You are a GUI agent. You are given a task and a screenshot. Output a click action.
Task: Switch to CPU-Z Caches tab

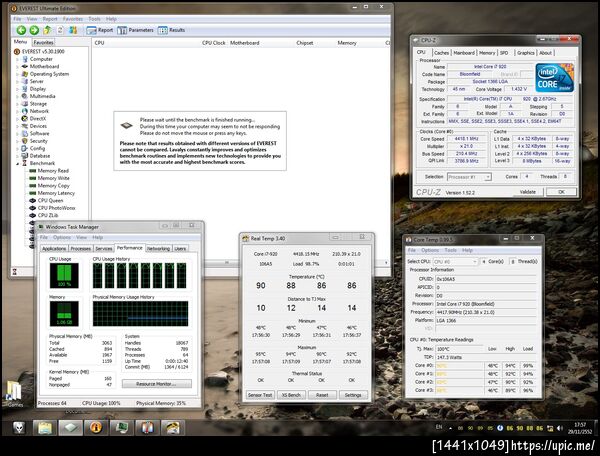(441, 53)
